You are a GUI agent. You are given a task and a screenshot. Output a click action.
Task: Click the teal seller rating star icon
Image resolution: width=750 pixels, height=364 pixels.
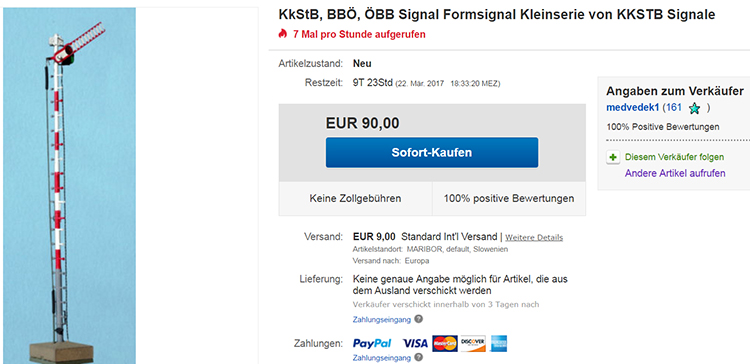point(695,109)
